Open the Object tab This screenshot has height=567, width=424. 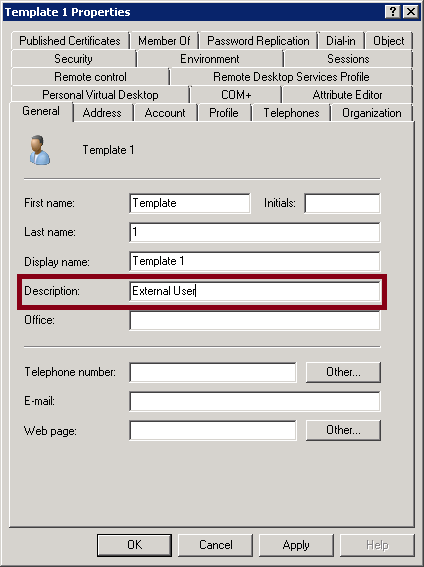pyautogui.click(x=389, y=41)
